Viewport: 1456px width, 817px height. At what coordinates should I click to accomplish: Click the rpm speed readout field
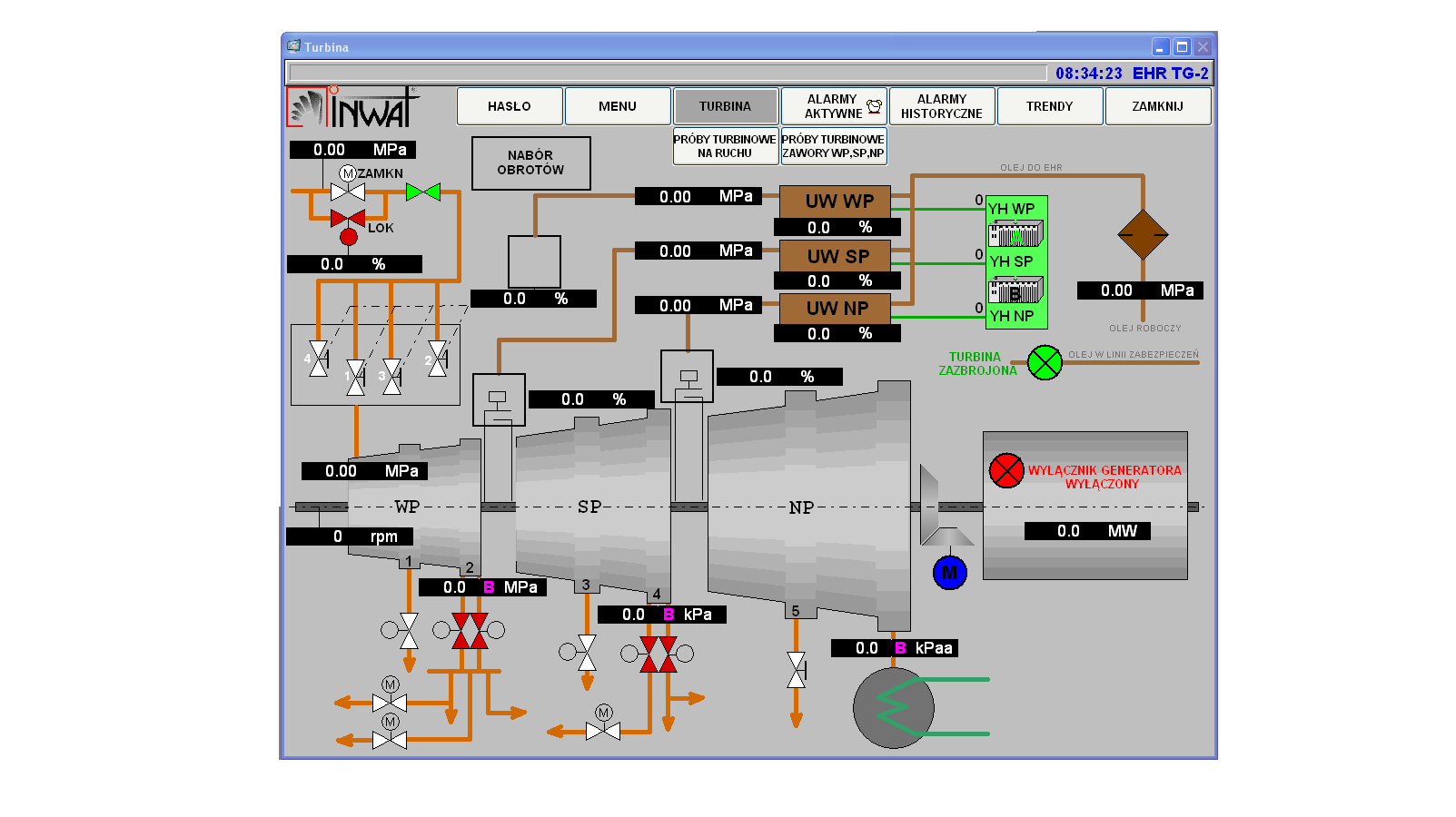pos(350,536)
